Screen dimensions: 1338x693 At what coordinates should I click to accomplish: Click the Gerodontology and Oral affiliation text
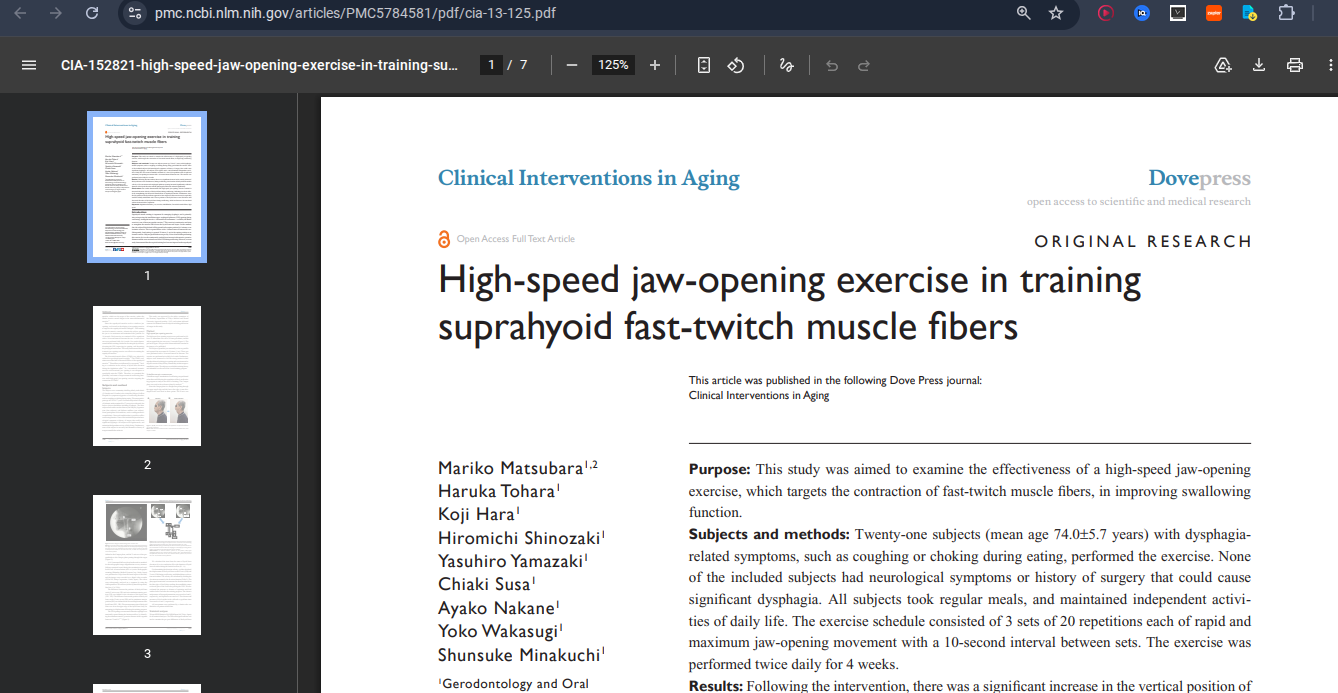click(x=513, y=684)
